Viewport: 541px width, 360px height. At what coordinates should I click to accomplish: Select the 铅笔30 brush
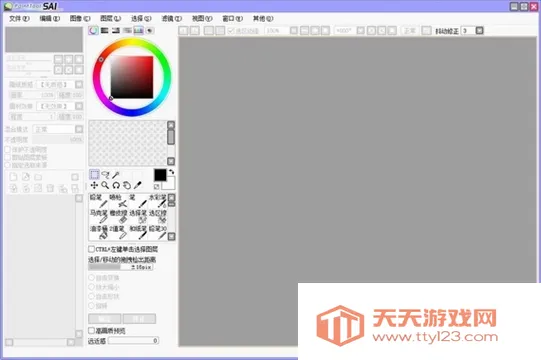point(157,232)
